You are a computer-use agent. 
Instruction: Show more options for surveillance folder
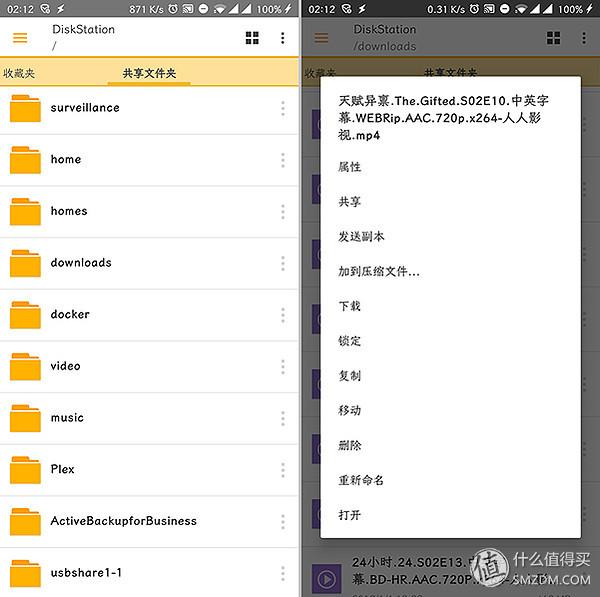[283, 108]
